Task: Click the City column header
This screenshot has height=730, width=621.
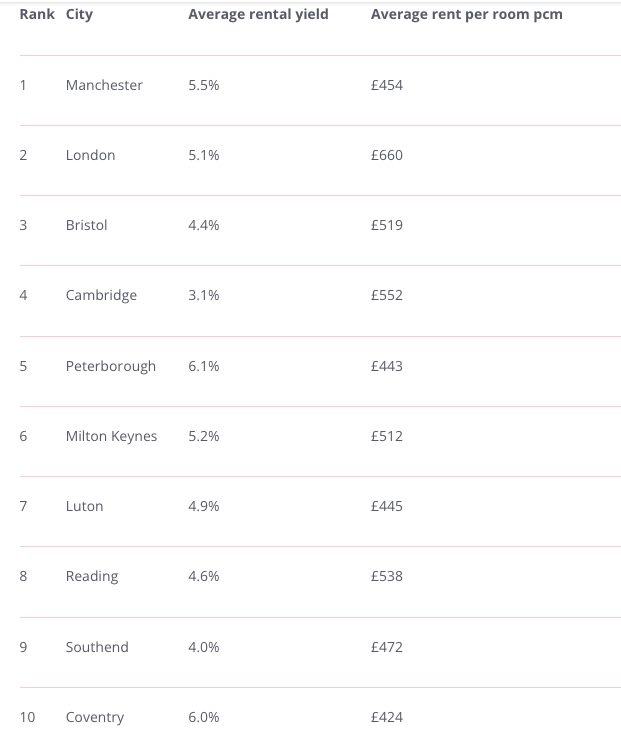Action: pyautogui.click(x=79, y=15)
